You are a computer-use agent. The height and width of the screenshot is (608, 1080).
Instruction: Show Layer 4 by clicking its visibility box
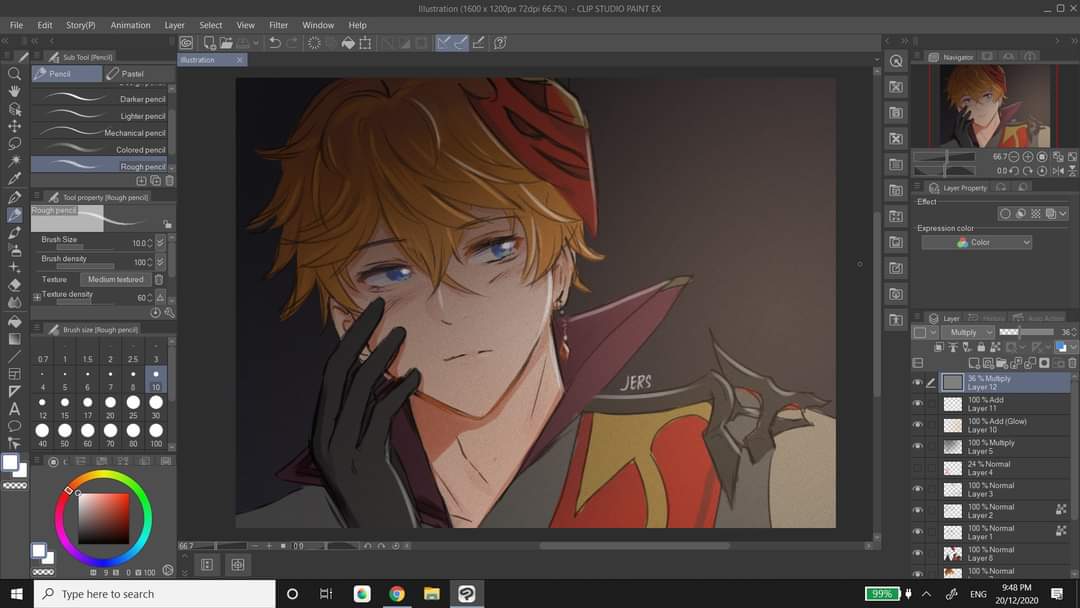(x=917, y=468)
